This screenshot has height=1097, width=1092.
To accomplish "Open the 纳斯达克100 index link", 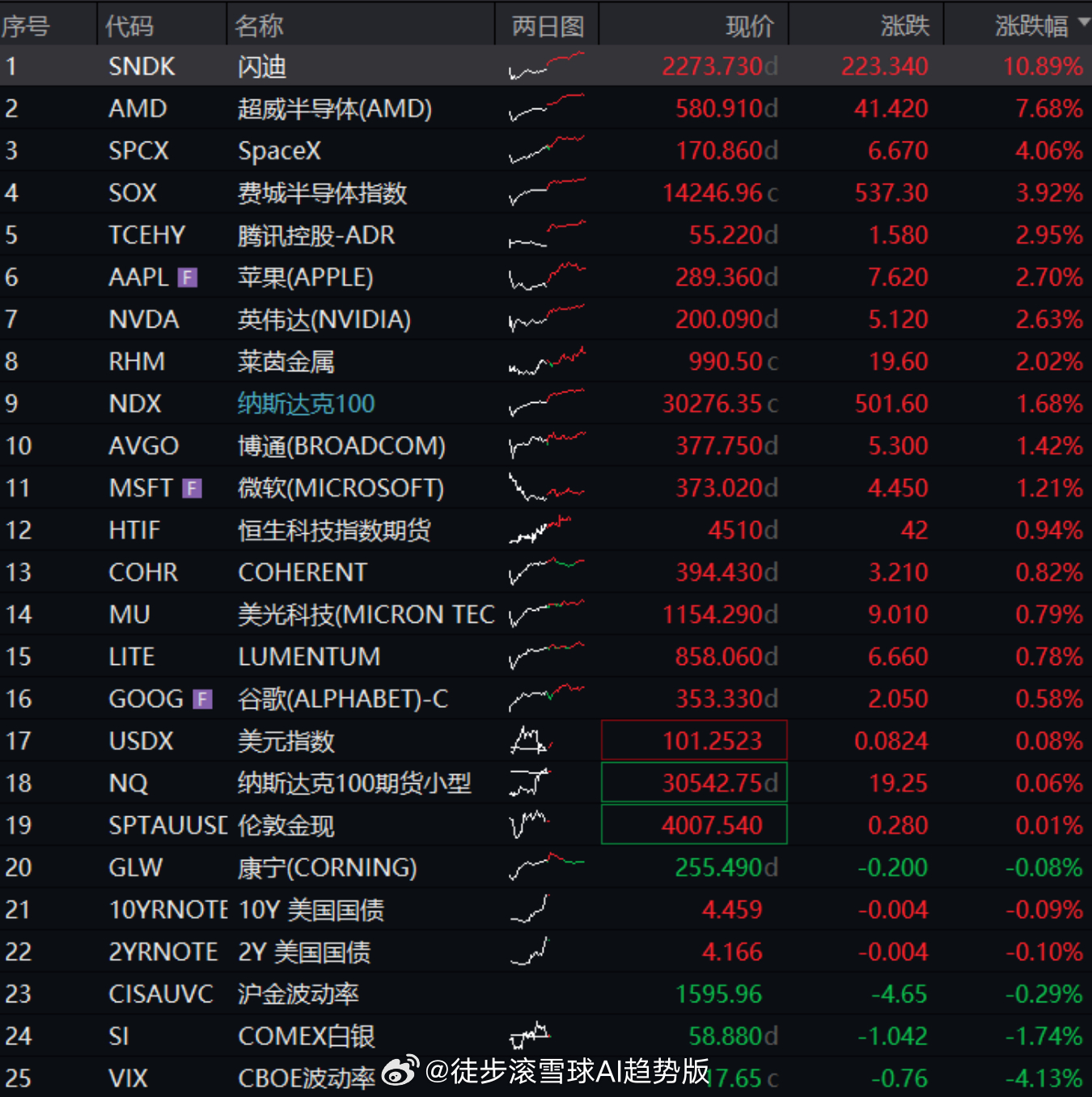I will pyautogui.click(x=307, y=404).
